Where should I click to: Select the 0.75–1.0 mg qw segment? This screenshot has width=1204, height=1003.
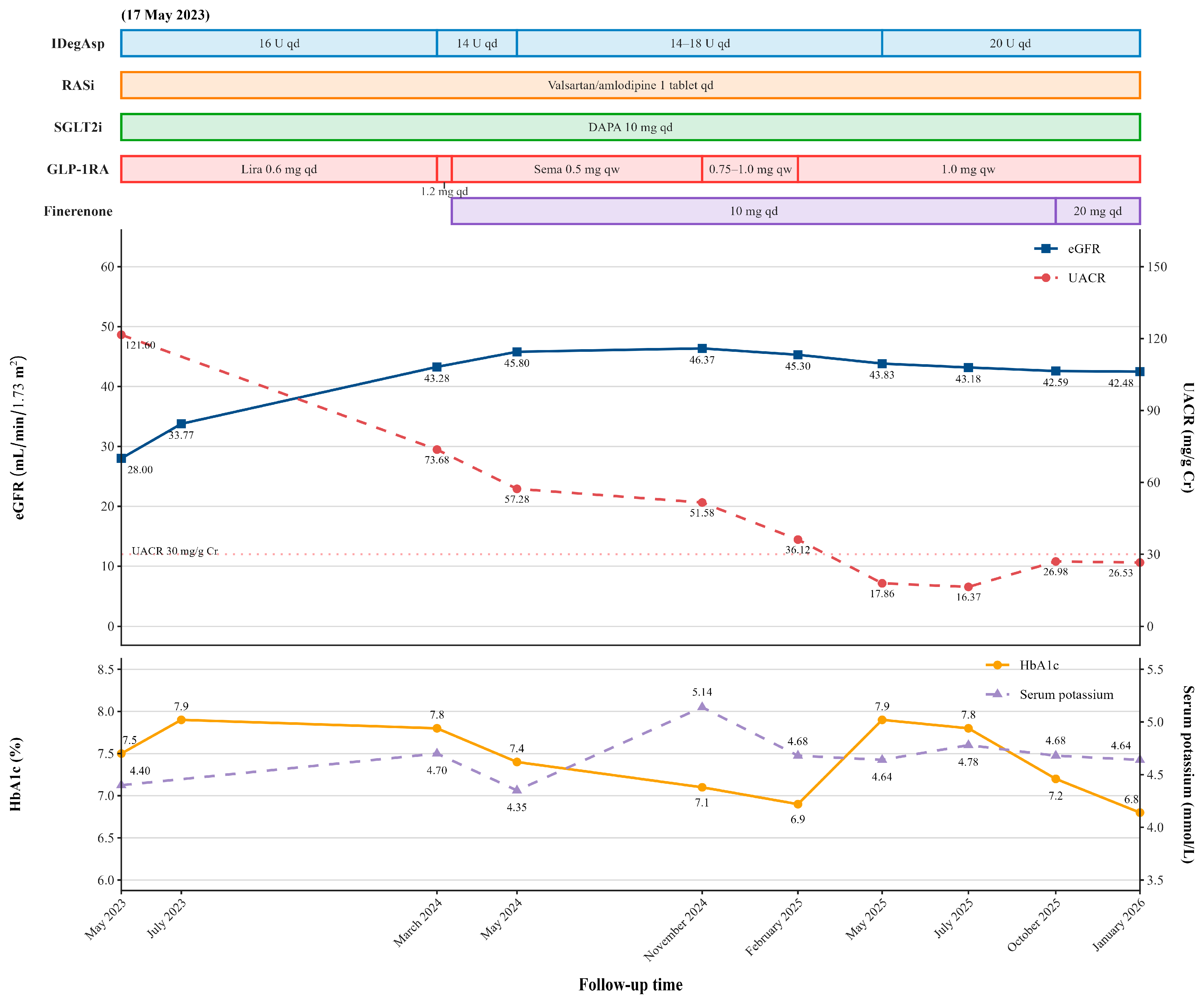(x=750, y=169)
